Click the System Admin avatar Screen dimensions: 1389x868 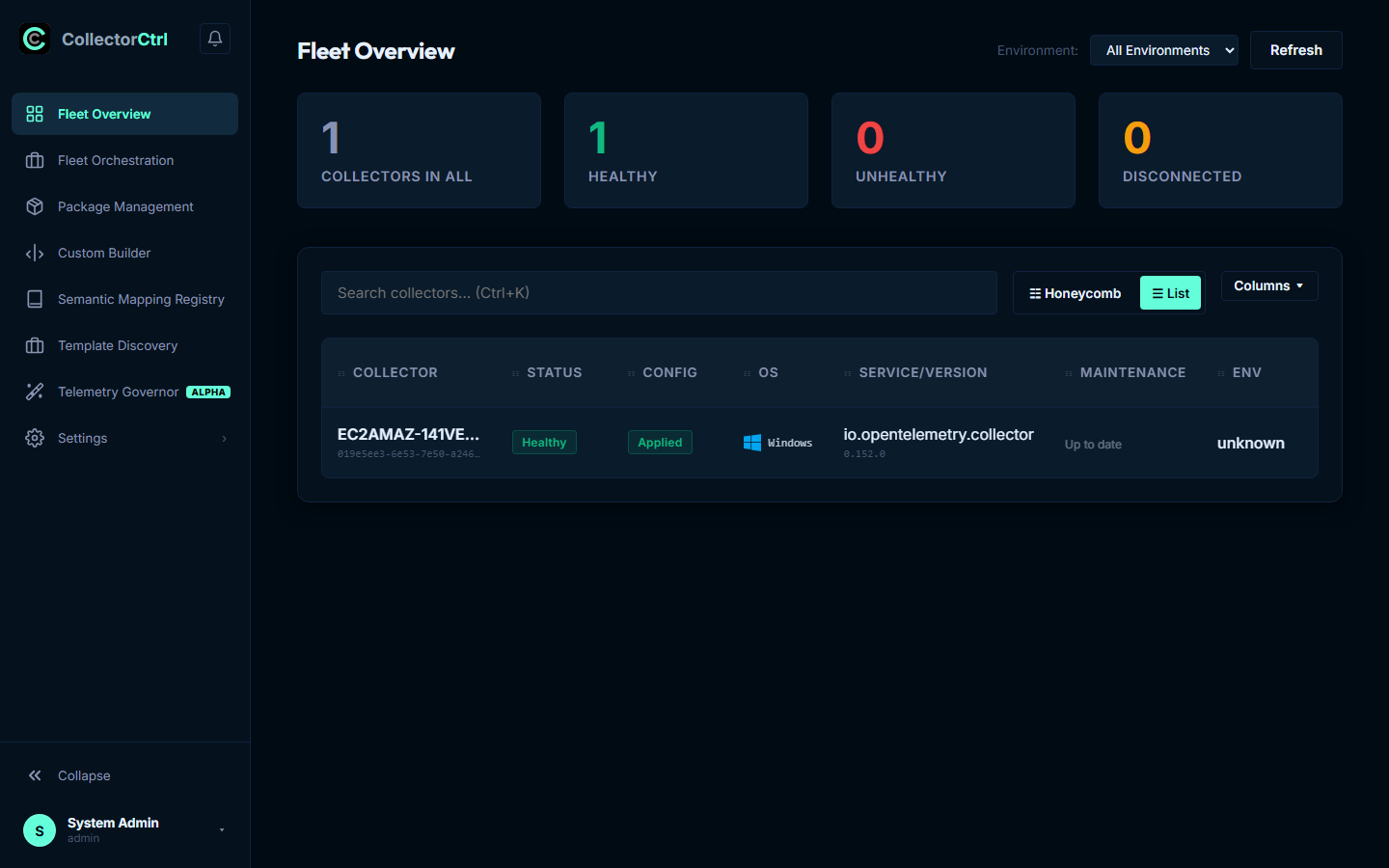pyautogui.click(x=40, y=830)
